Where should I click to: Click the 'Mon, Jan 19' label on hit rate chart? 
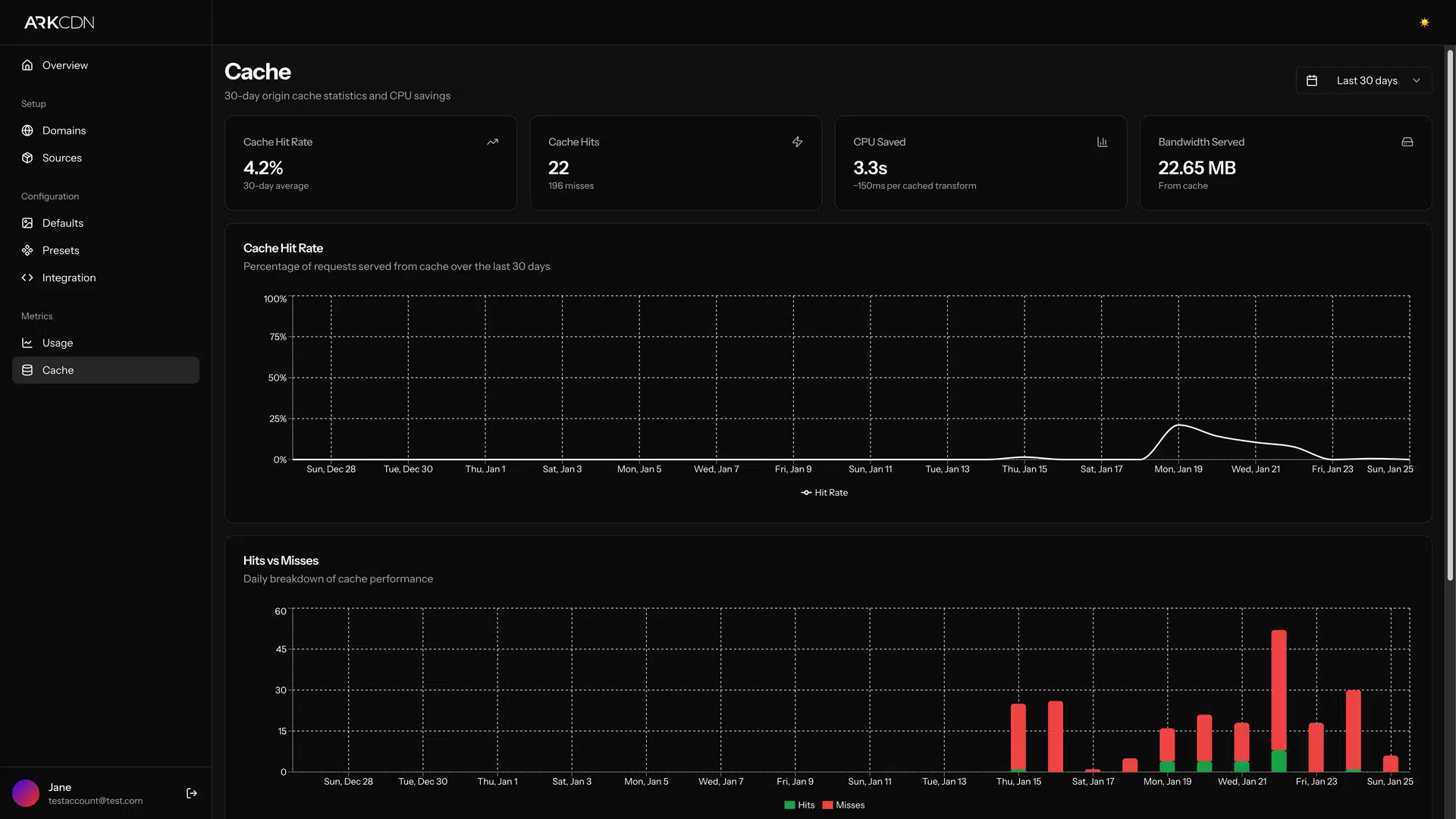pos(1178,469)
